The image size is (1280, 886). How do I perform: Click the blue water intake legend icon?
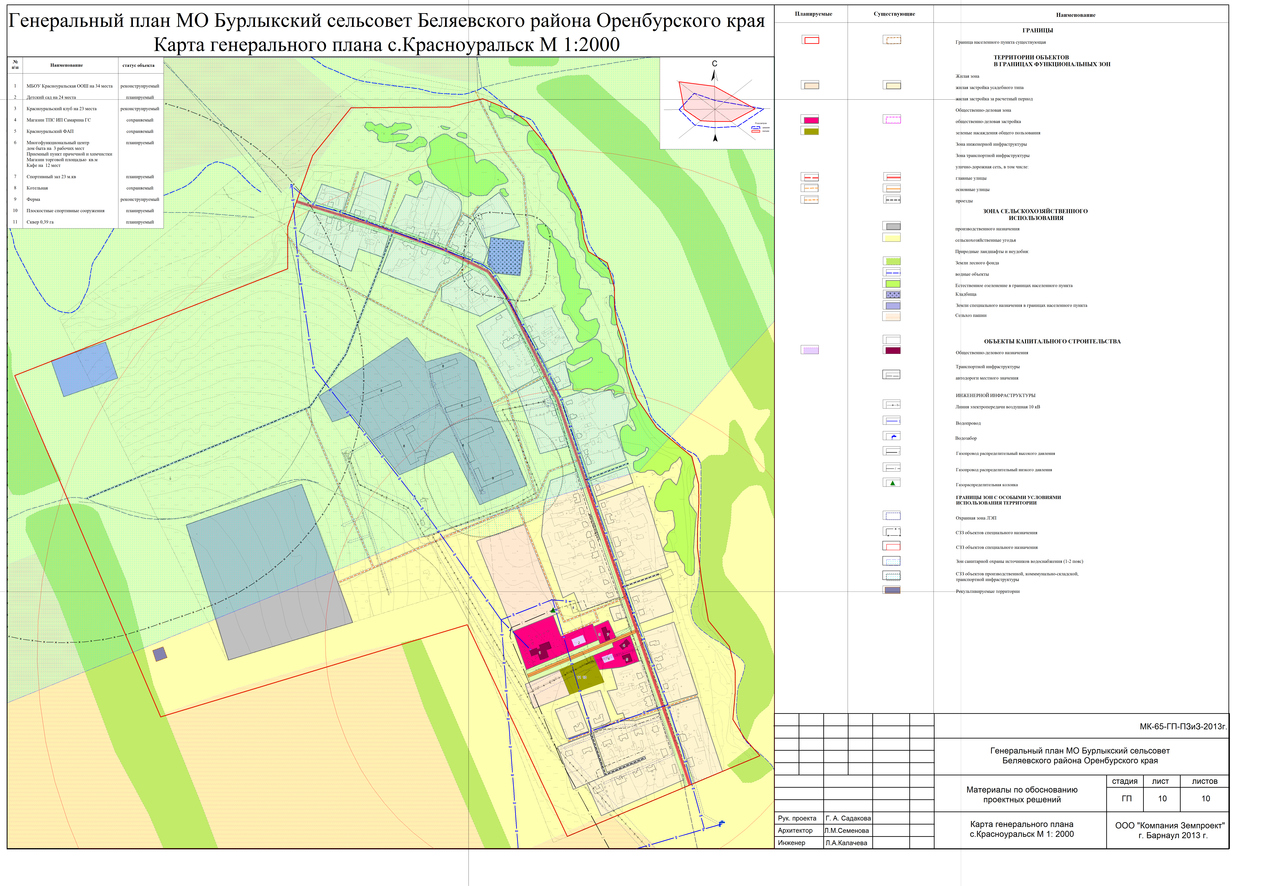click(893, 436)
